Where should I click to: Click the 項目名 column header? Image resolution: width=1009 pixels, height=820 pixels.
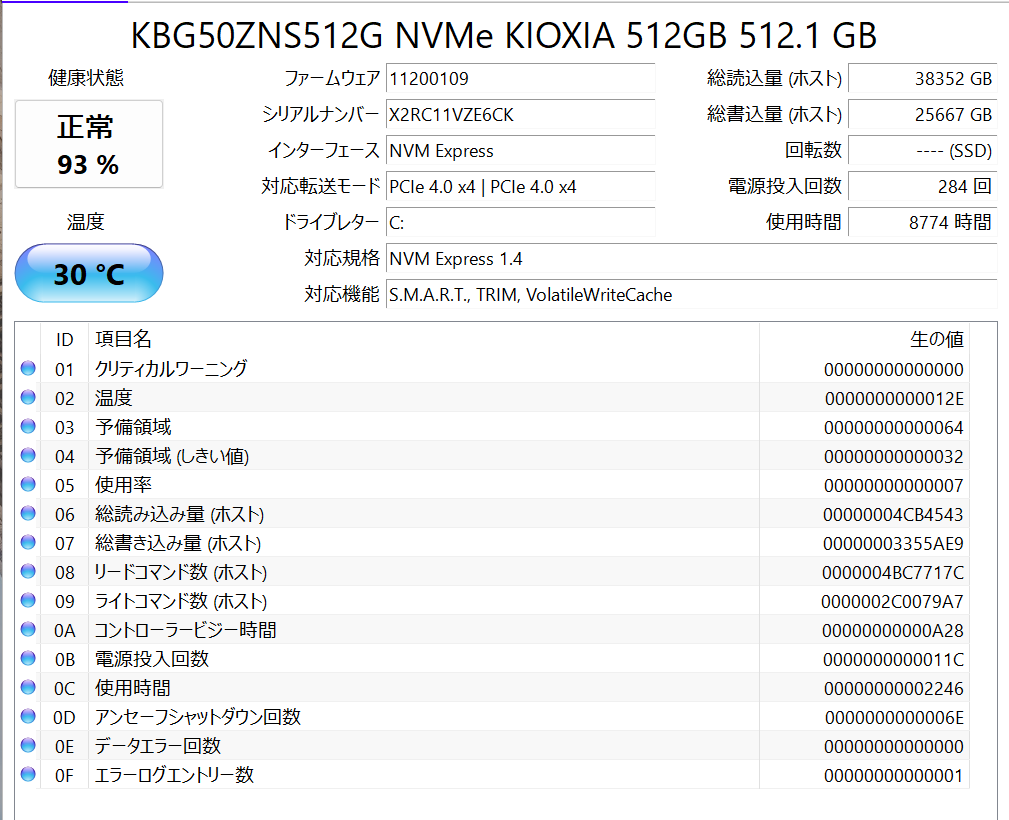(x=123, y=340)
